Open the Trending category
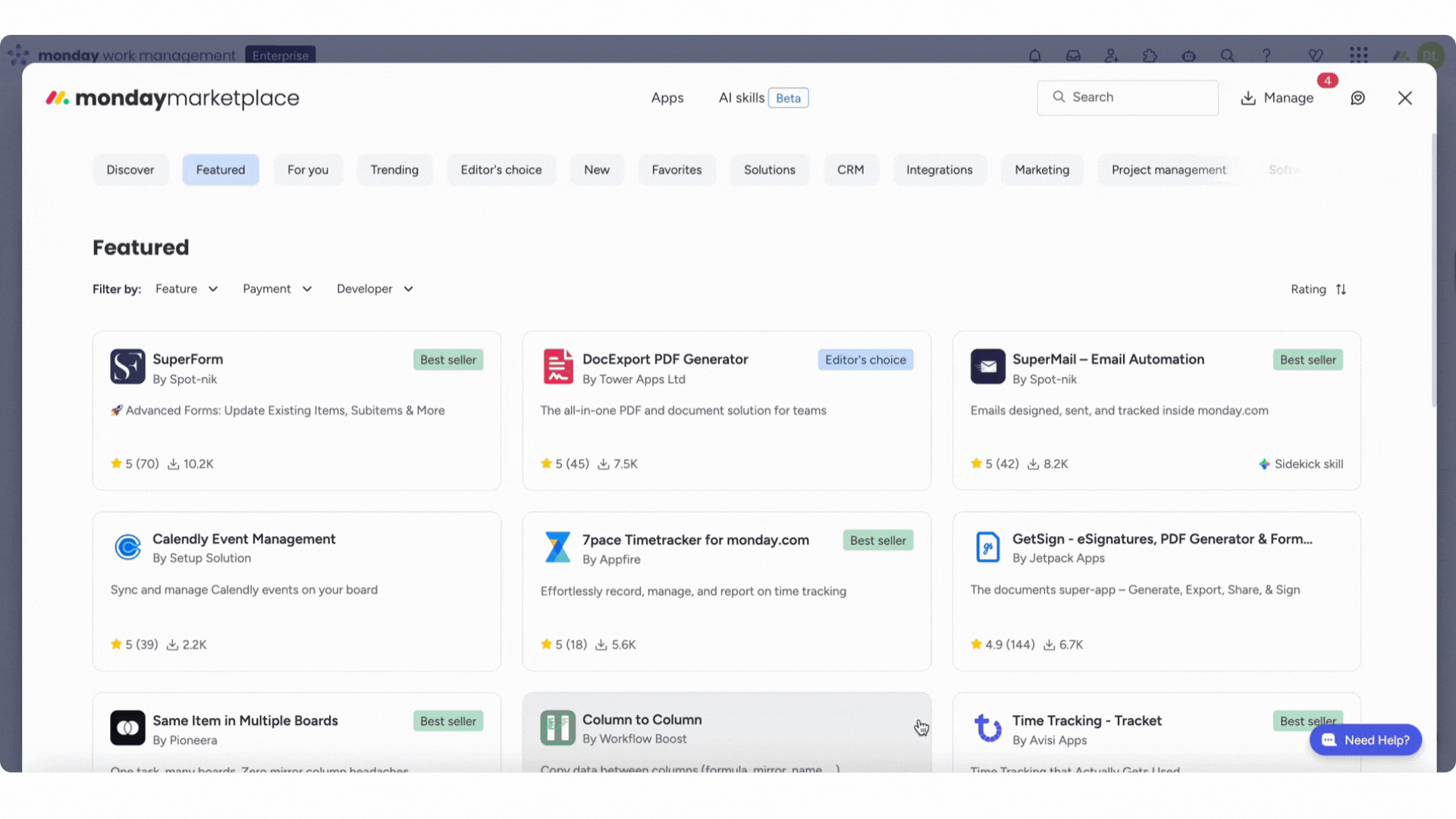Screen dimensions: 1456x819 [x=394, y=170]
